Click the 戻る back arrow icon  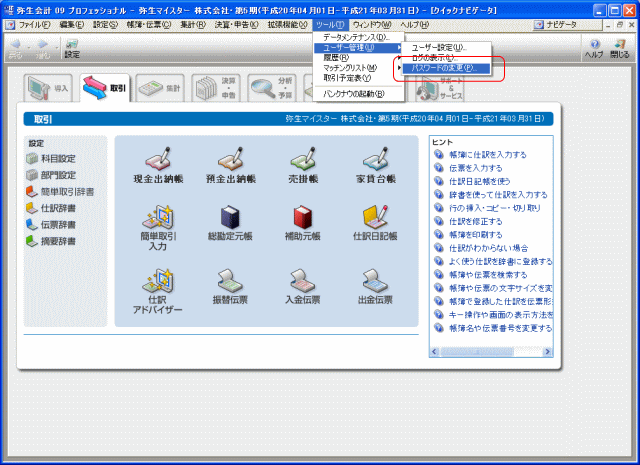(x=16, y=48)
